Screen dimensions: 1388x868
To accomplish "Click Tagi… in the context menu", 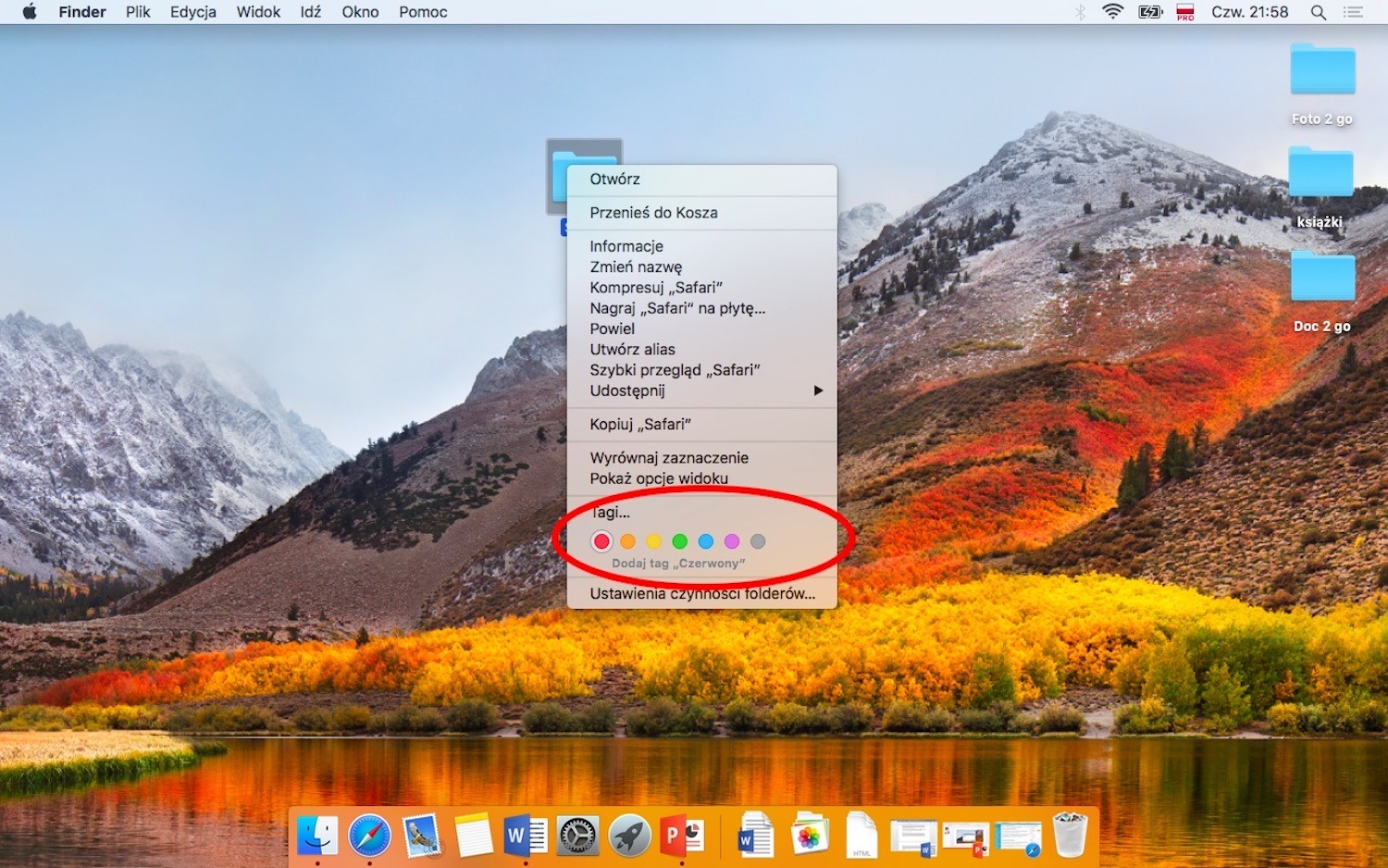I will pos(611,513).
